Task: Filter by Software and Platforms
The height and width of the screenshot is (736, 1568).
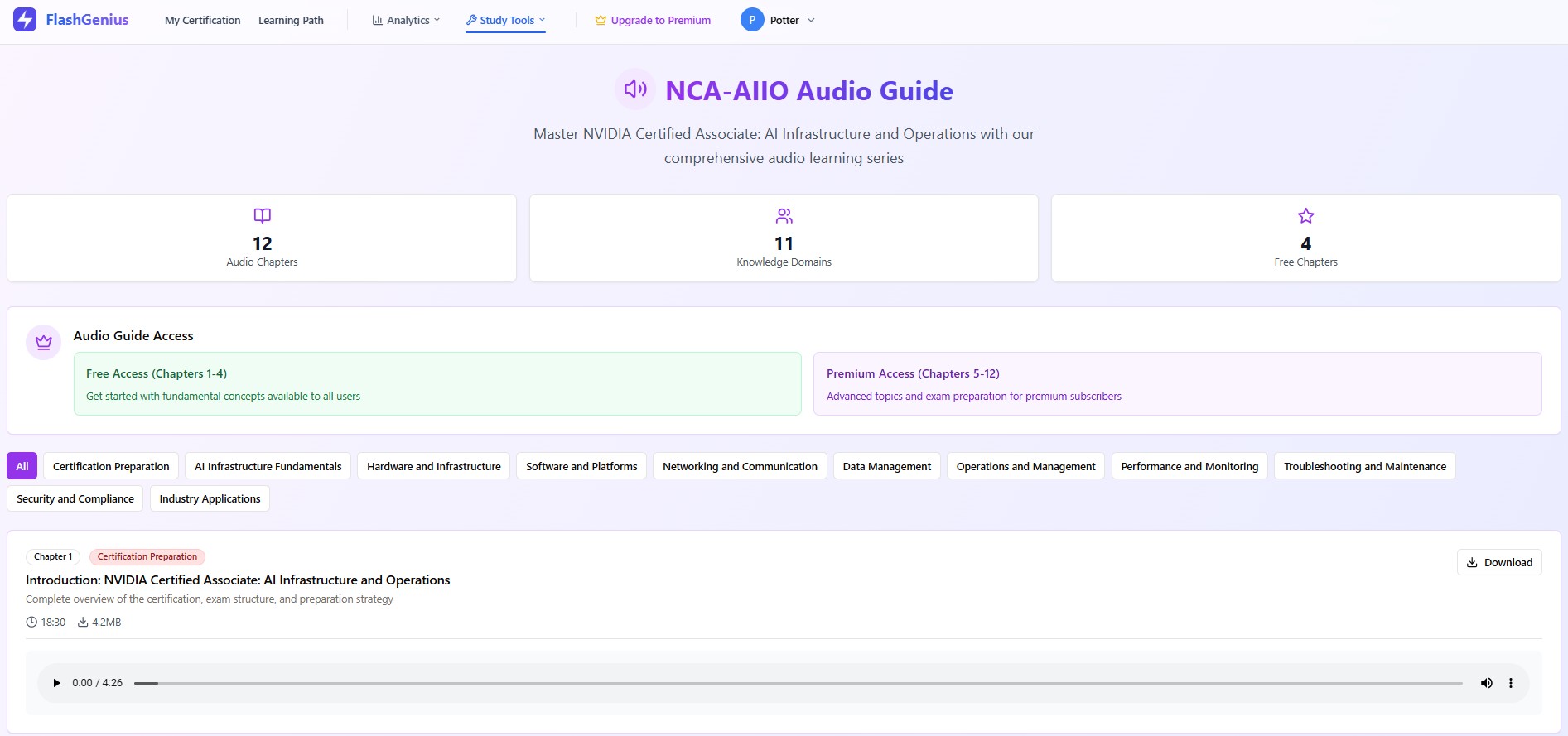Action: [581, 466]
